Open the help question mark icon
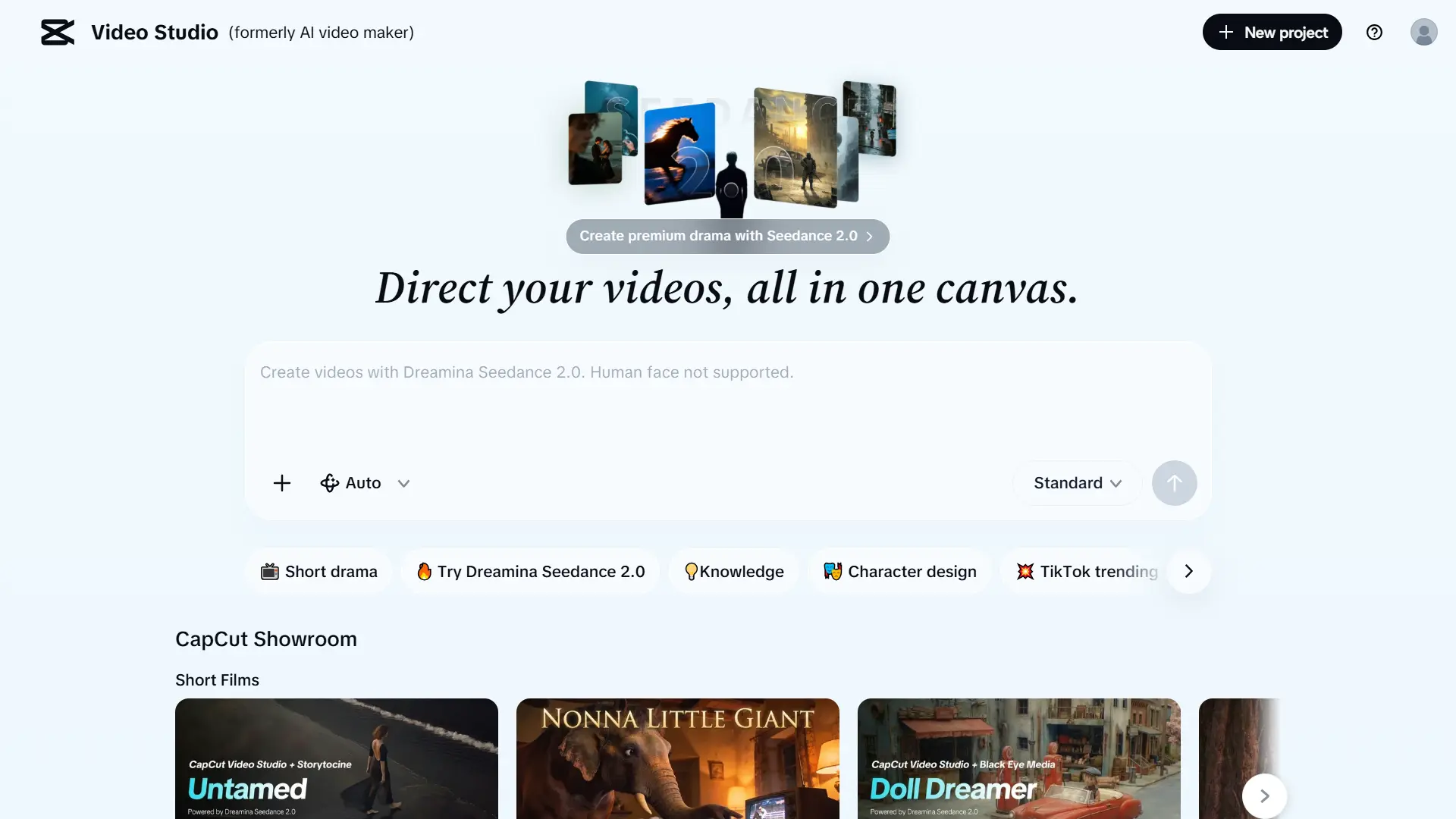 (1374, 33)
